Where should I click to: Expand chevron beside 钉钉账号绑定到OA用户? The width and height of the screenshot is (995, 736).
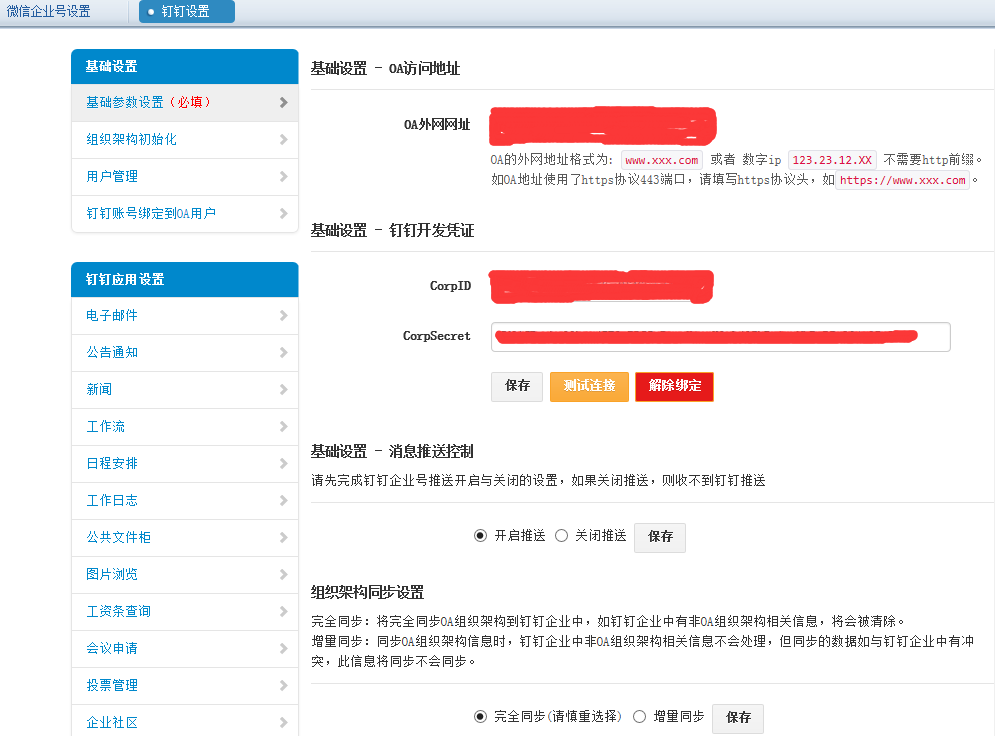[x=284, y=213]
